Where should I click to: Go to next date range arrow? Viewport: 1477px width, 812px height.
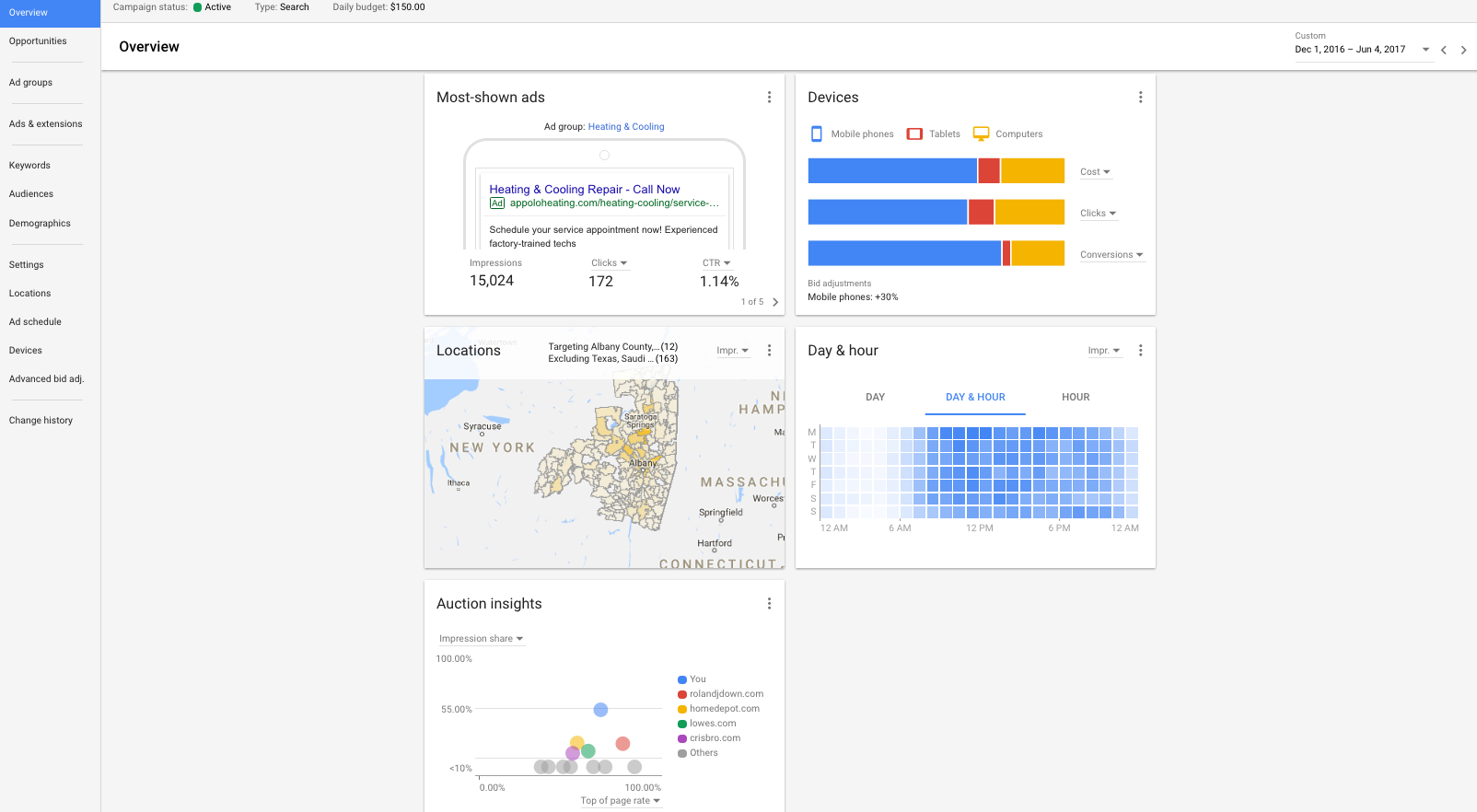click(1463, 50)
